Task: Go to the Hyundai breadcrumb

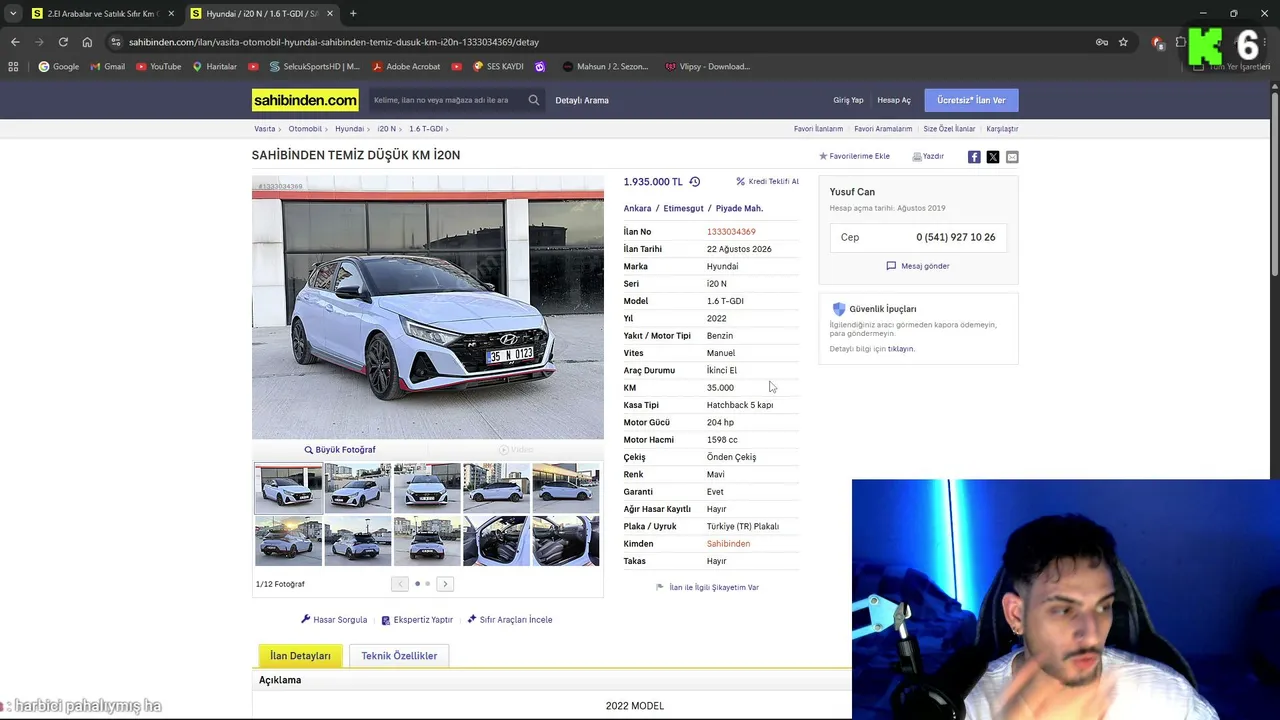Action: coord(349,129)
